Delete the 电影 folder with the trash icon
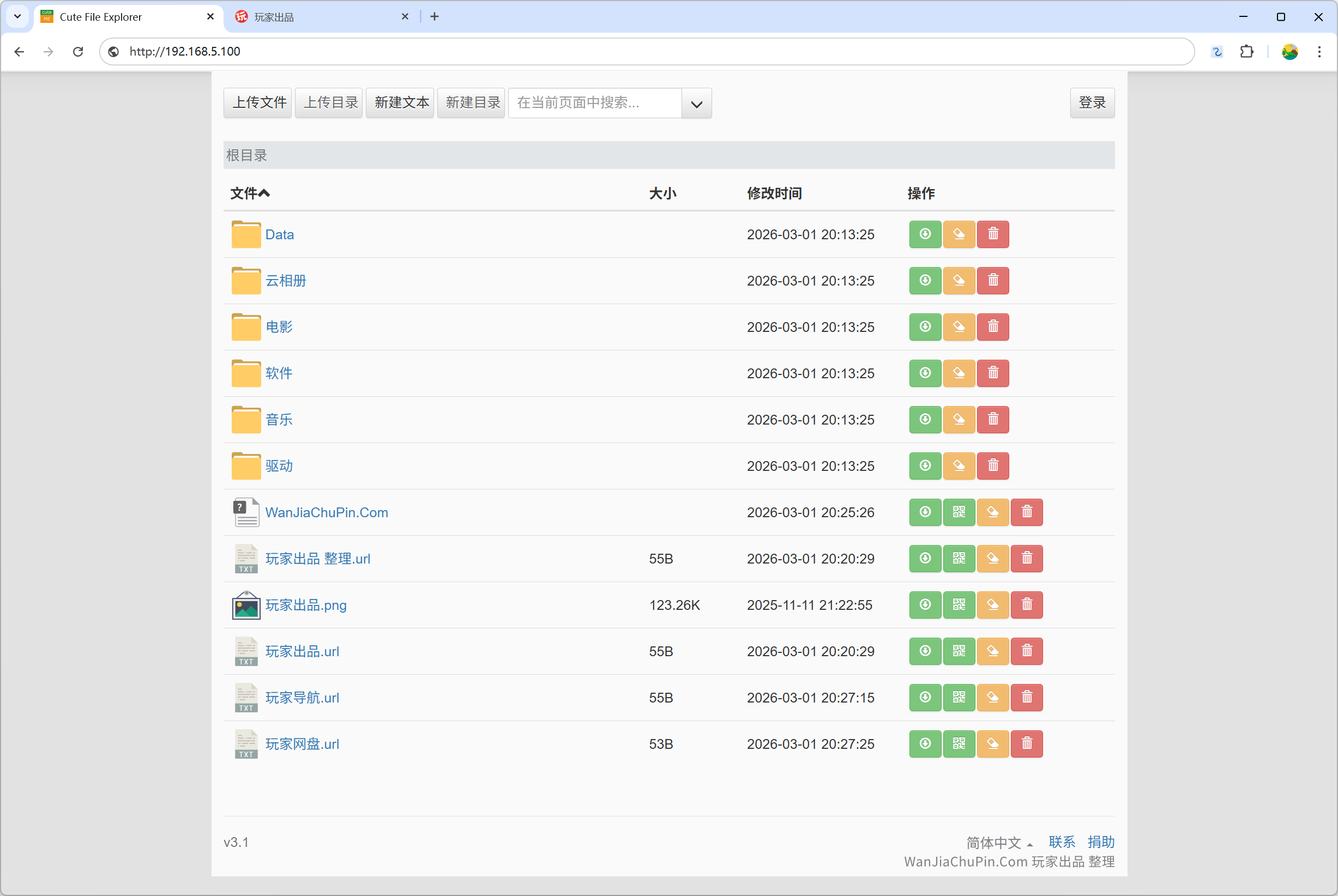This screenshot has width=1338, height=896. pos(993,327)
